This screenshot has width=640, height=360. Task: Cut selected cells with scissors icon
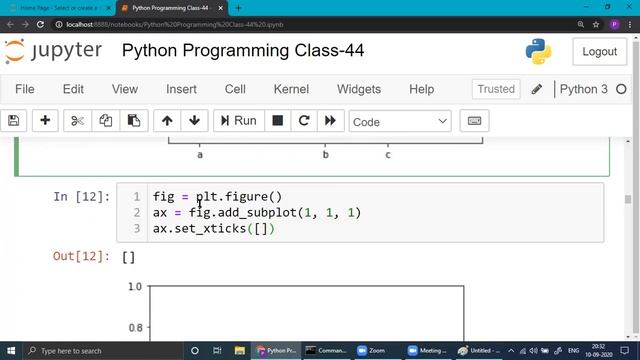pos(77,121)
